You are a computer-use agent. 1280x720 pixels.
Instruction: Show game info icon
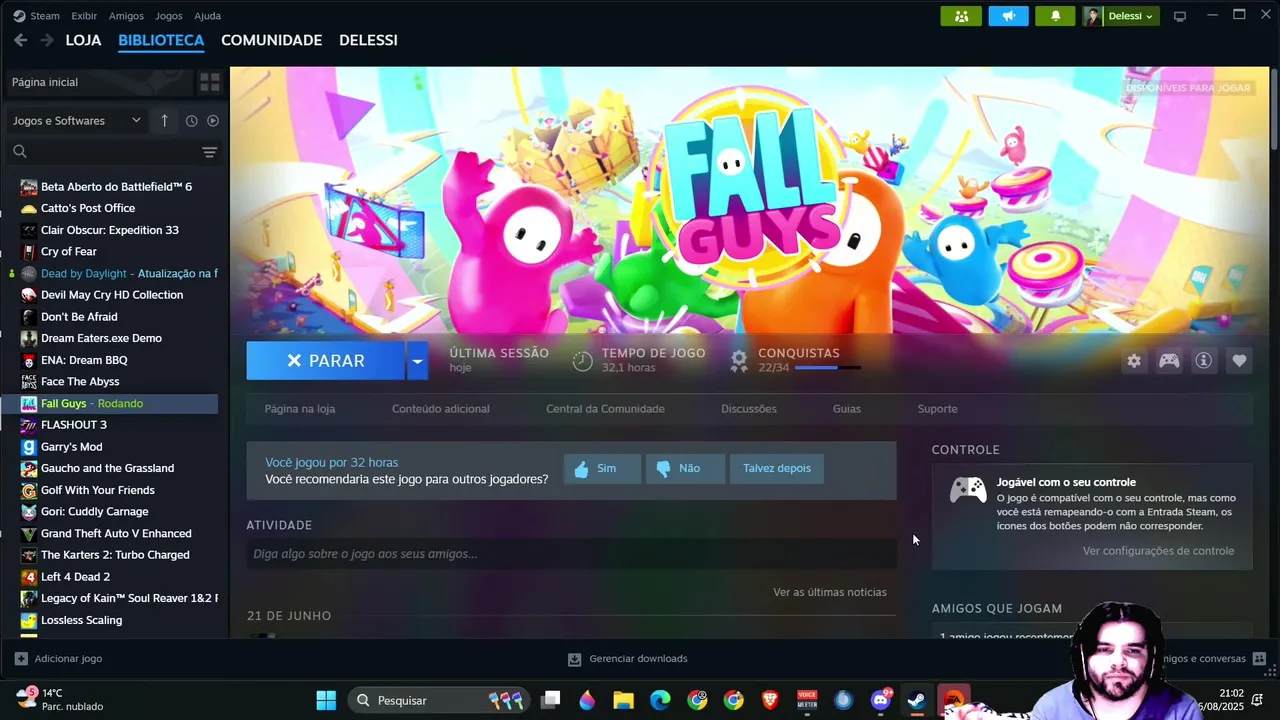[x=1204, y=361]
